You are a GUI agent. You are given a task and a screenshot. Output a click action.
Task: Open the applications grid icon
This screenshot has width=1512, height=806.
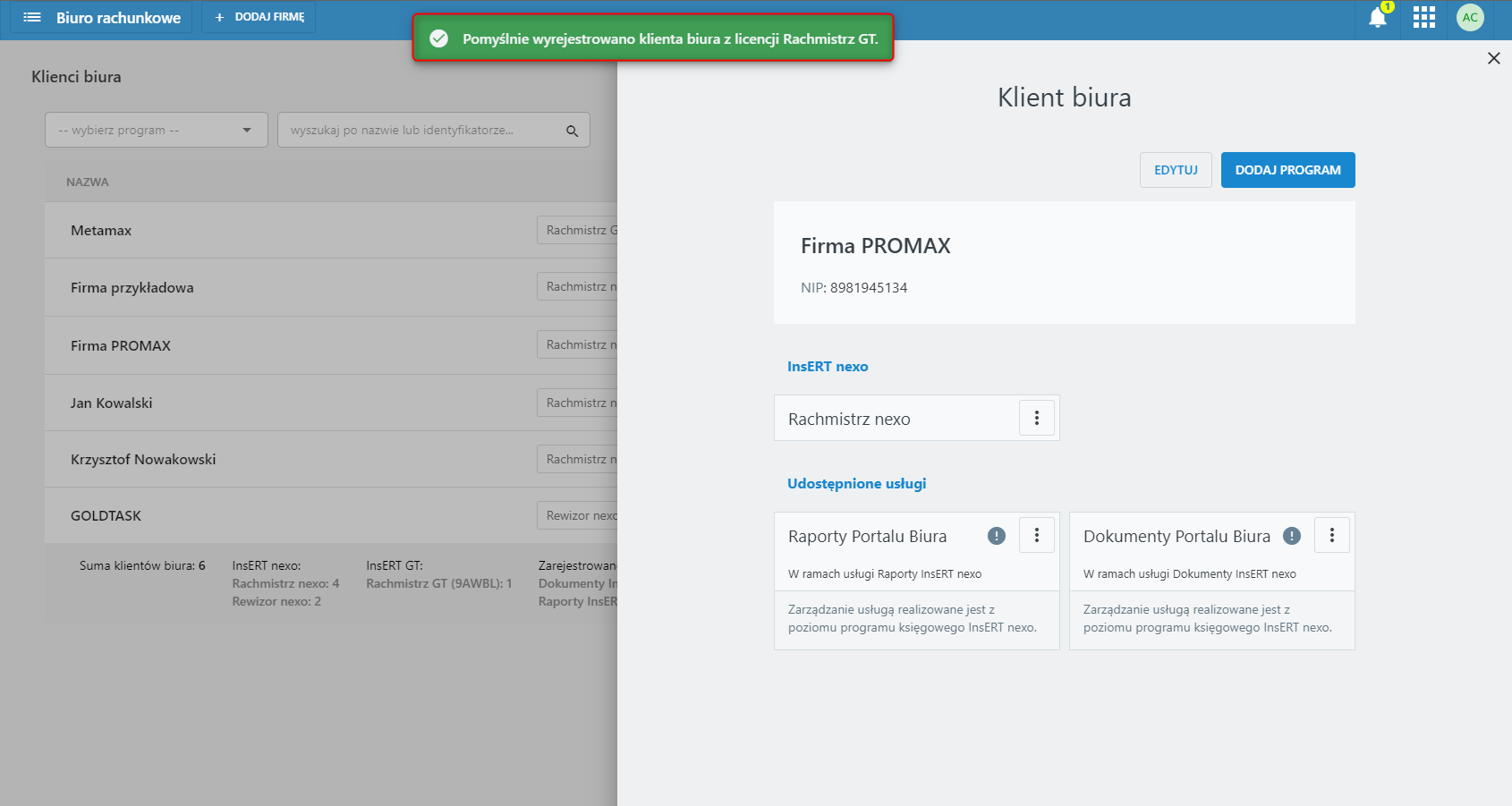point(1424,18)
